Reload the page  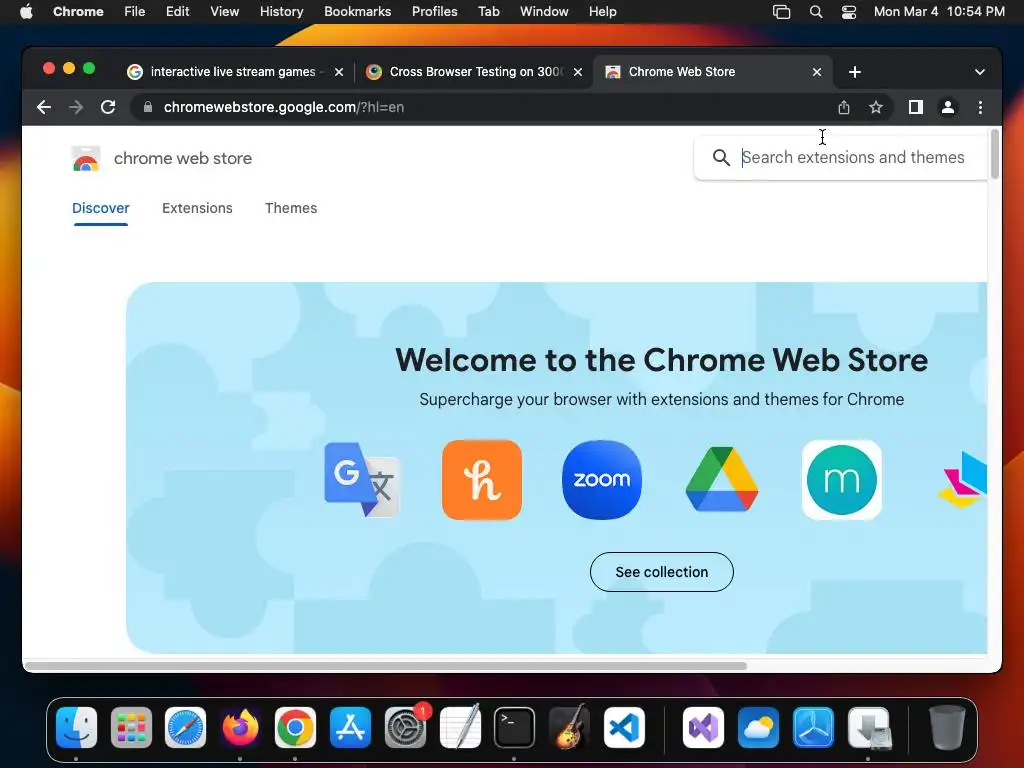pyautogui.click(x=108, y=107)
